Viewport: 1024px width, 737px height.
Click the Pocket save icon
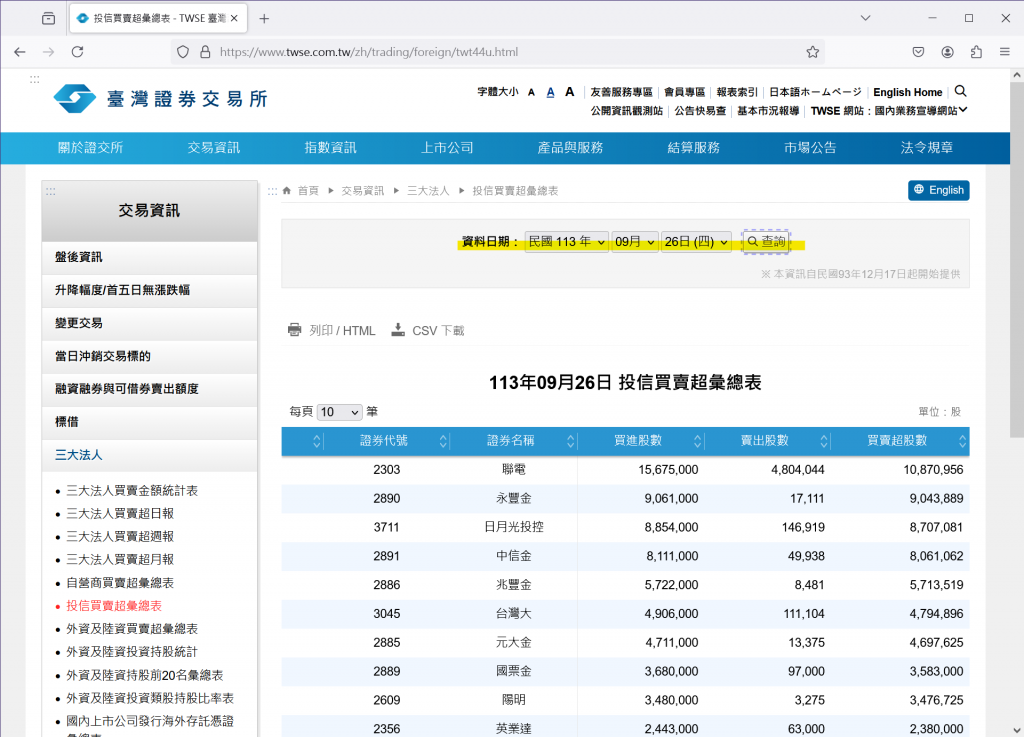[918, 52]
